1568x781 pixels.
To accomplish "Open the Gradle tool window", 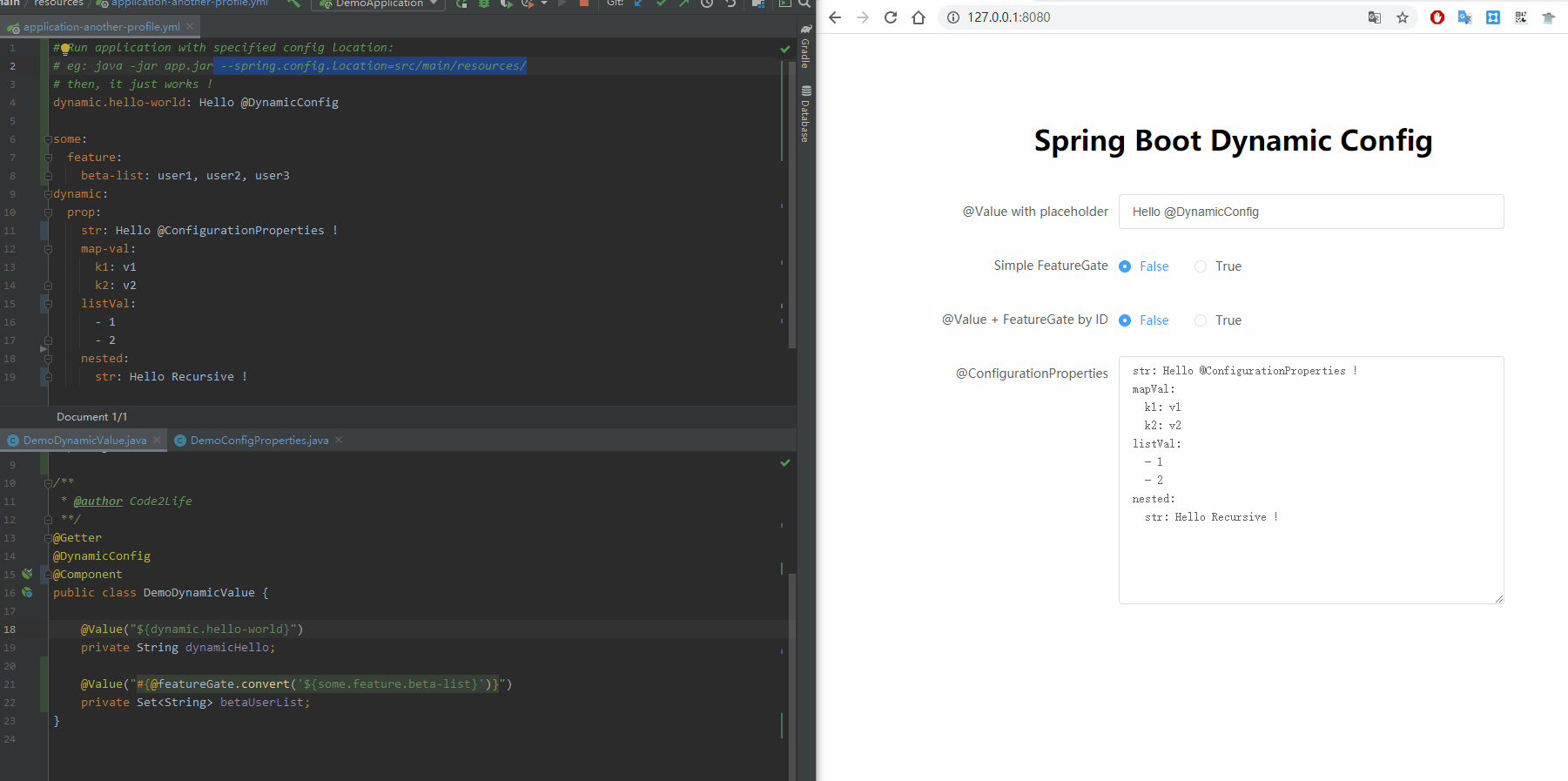I will (x=805, y=48).
